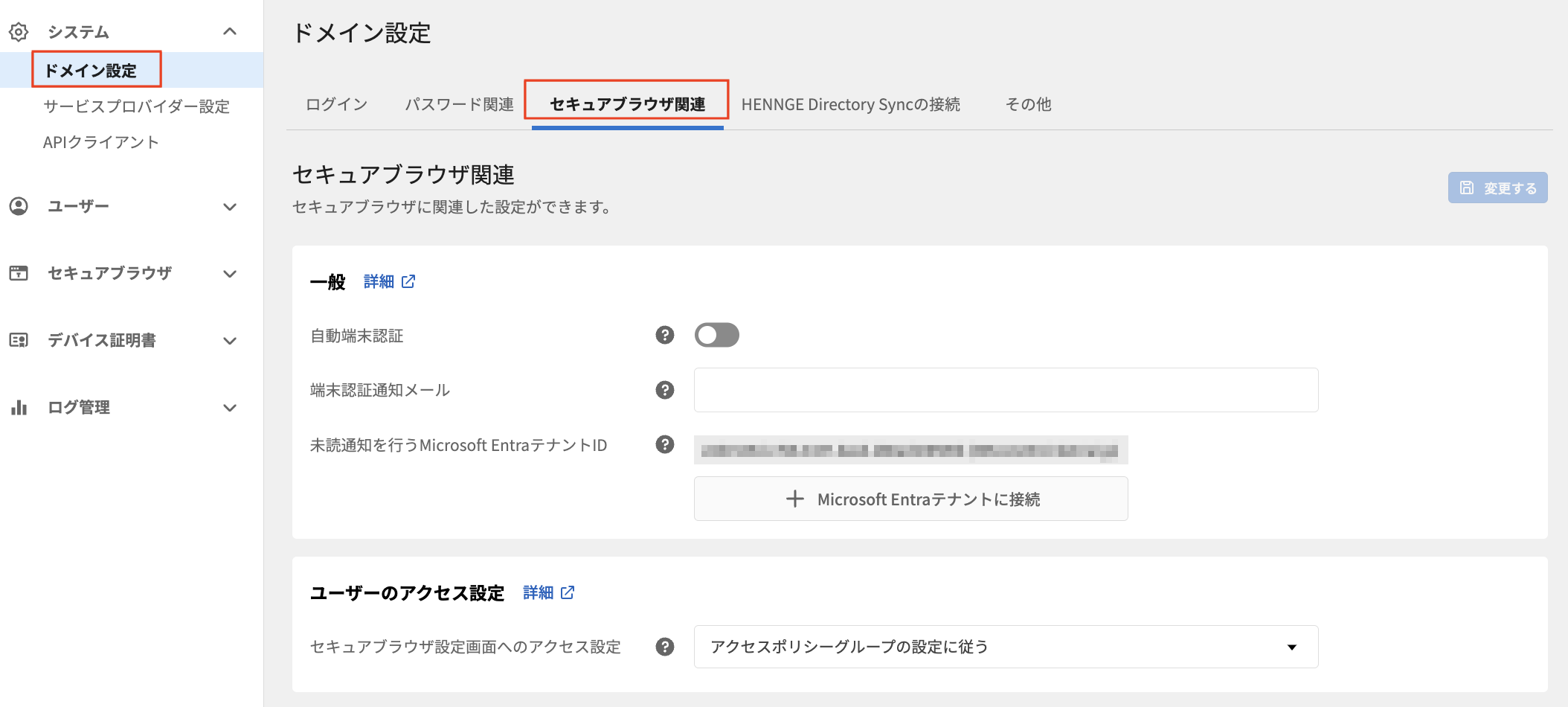Click the user profile icon in sidebar
This screenshot has height=707, width=1568.
tap(19, 206)
